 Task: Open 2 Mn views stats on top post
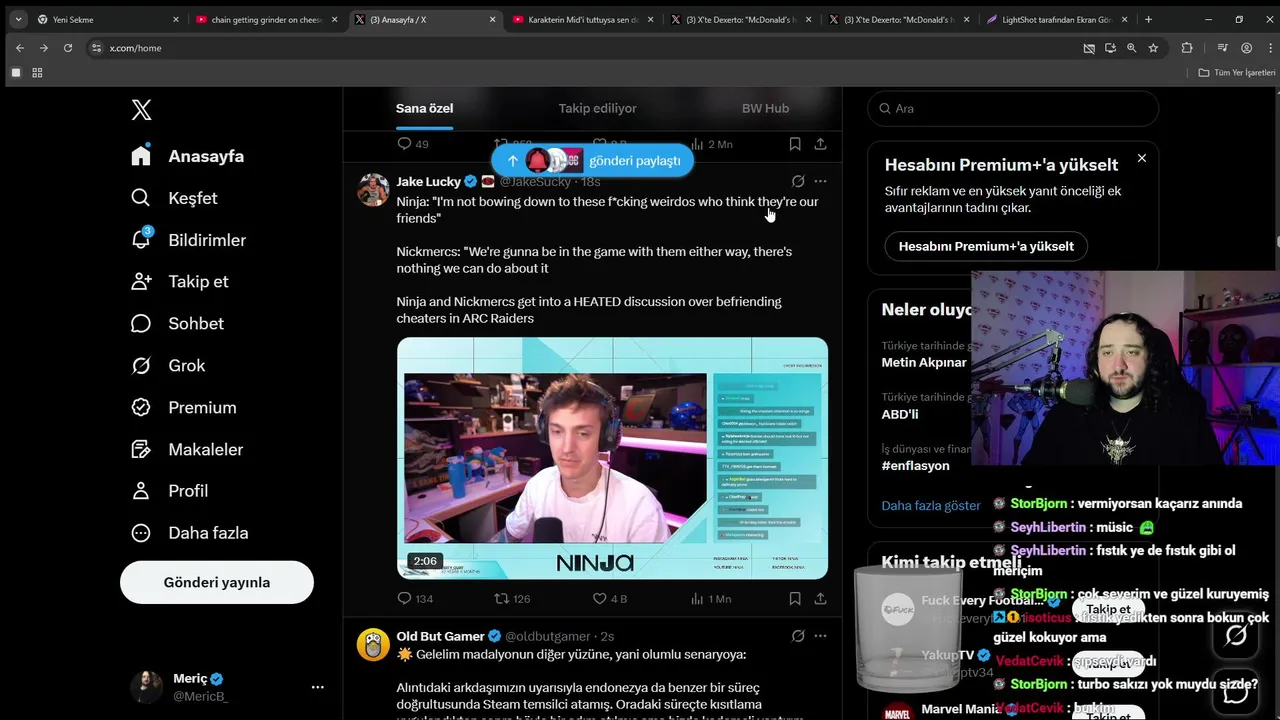[712, 144]
